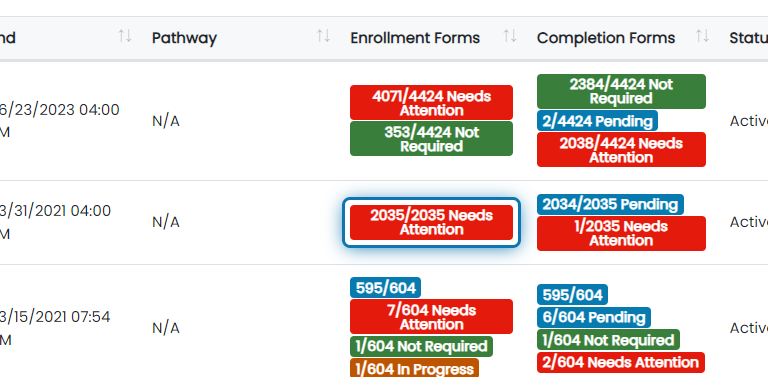
Task: Open the 2038/4424 Needs Attention completion badge
Action: click(x=621, y=150)
